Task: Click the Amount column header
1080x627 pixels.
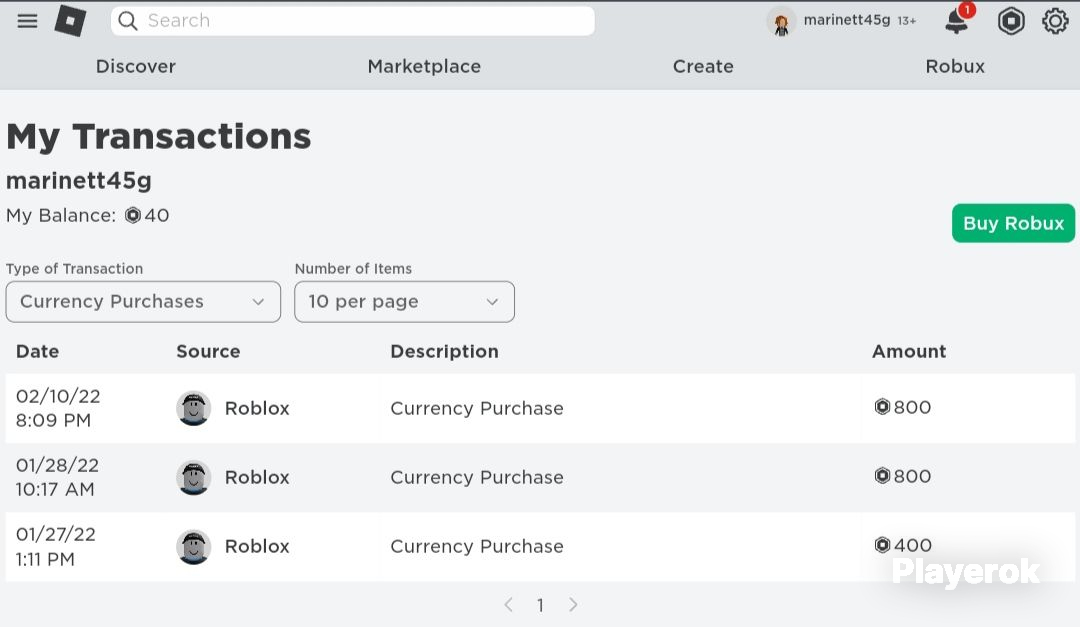Action: coord(909,351)
